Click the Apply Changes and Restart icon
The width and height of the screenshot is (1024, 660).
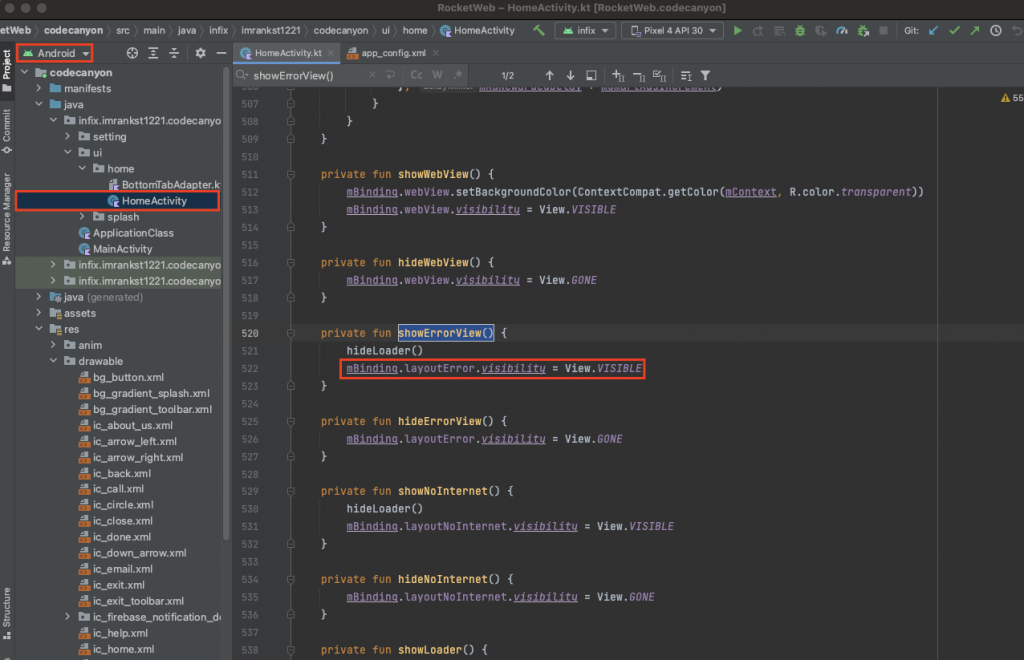pyautogui.click(x=758, y=31)
